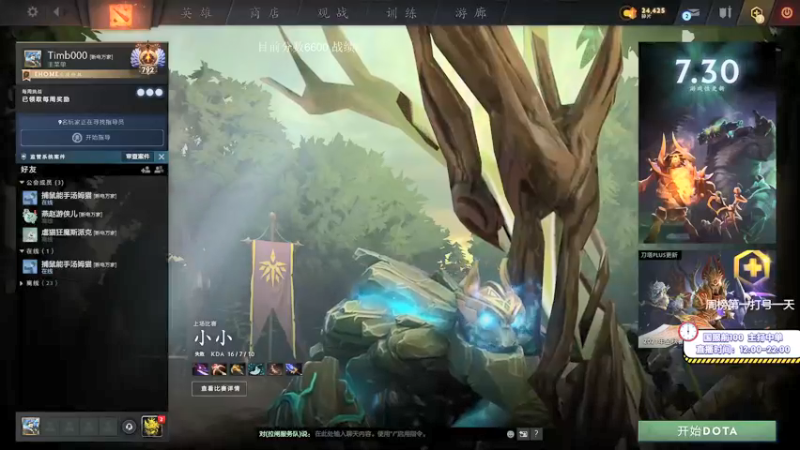Click the 开始指导 start coaching button
The width and height of the screenshot is (800, 450).
tap(92, 138)
